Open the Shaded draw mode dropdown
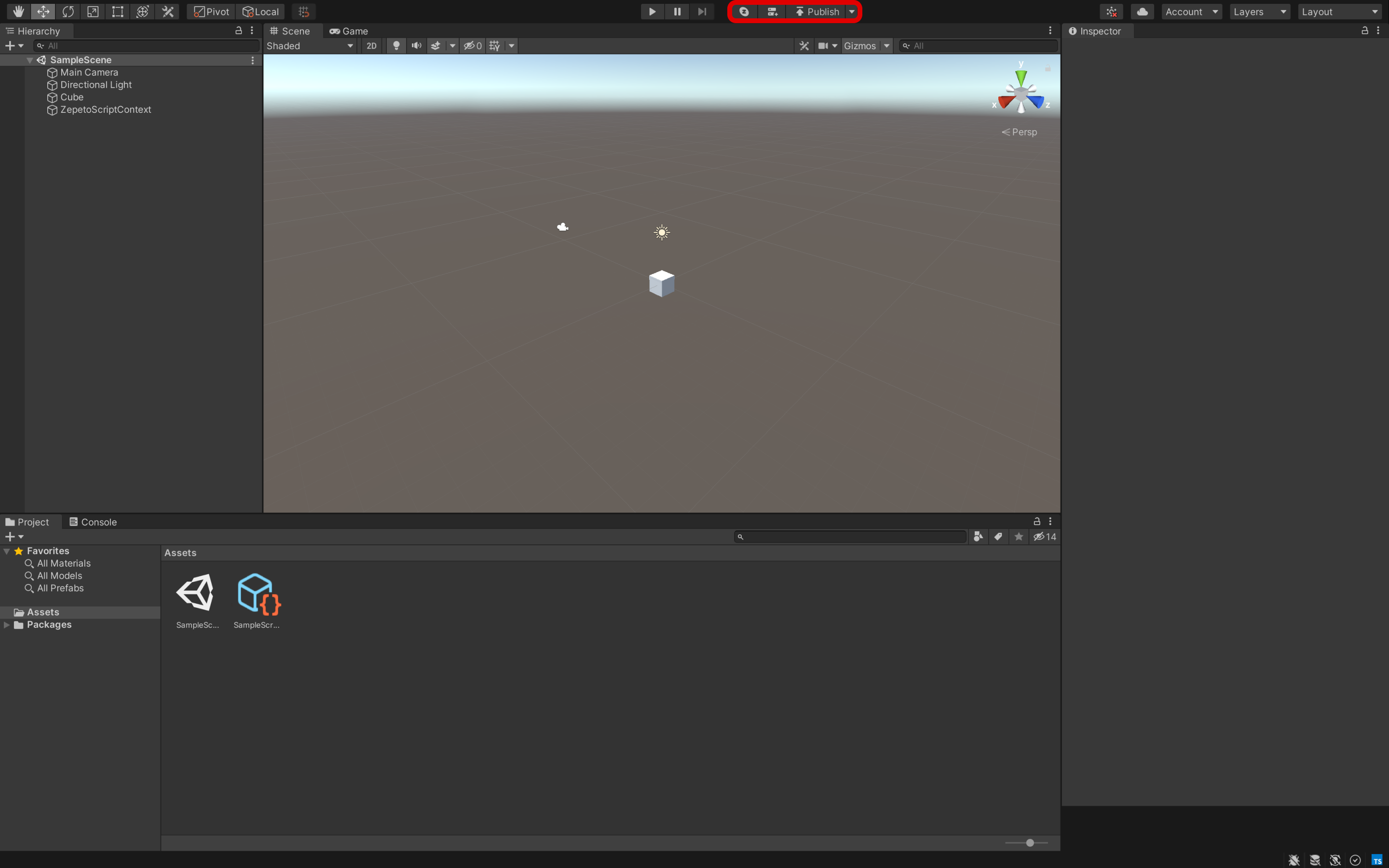Viewport: 1389px width, 868px height. click(310, 46)
